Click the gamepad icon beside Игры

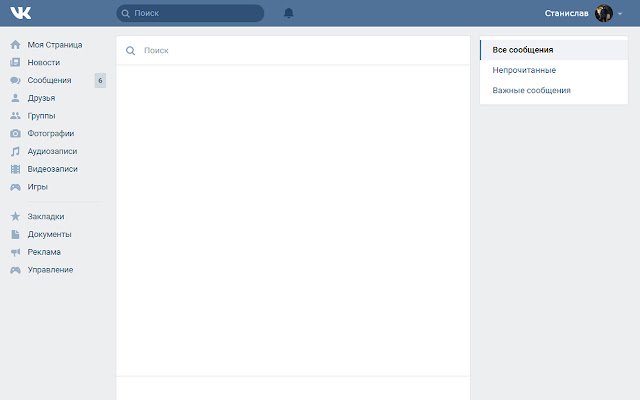pos(15,187)
